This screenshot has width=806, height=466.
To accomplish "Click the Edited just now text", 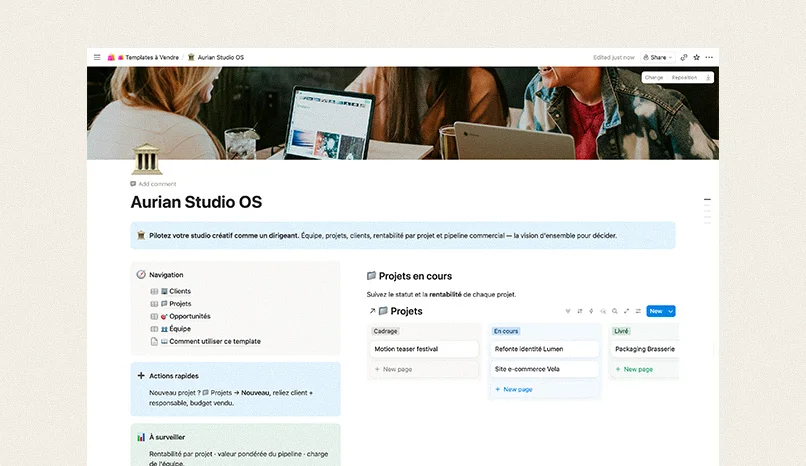I will (x=614, y=58).
